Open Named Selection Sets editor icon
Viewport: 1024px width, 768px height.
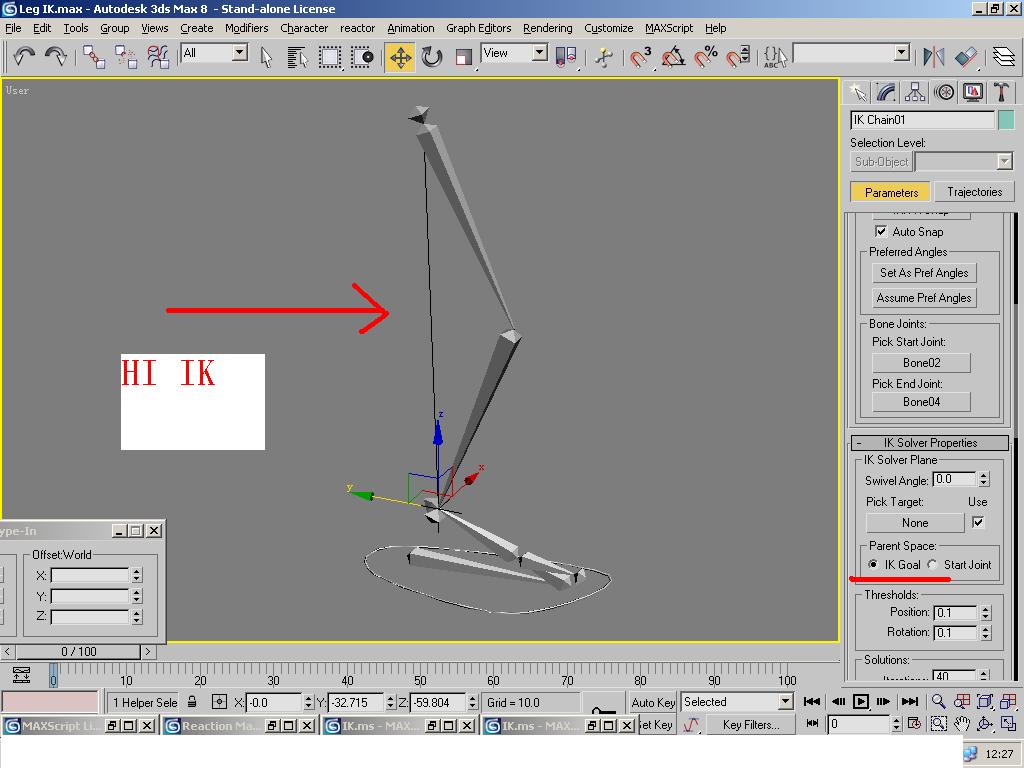point(775,57)
